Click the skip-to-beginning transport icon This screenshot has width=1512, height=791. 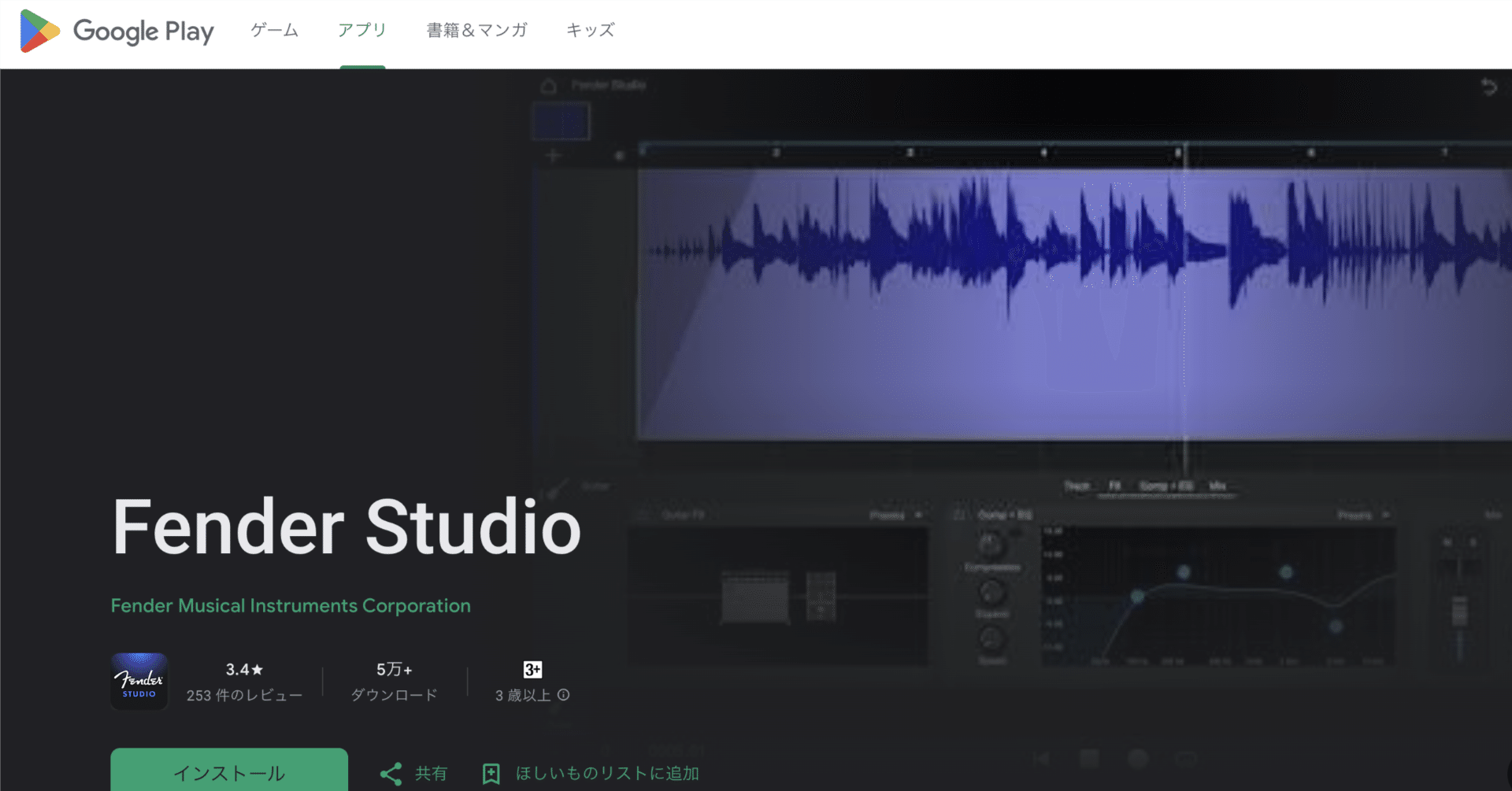pos(1041,758)
